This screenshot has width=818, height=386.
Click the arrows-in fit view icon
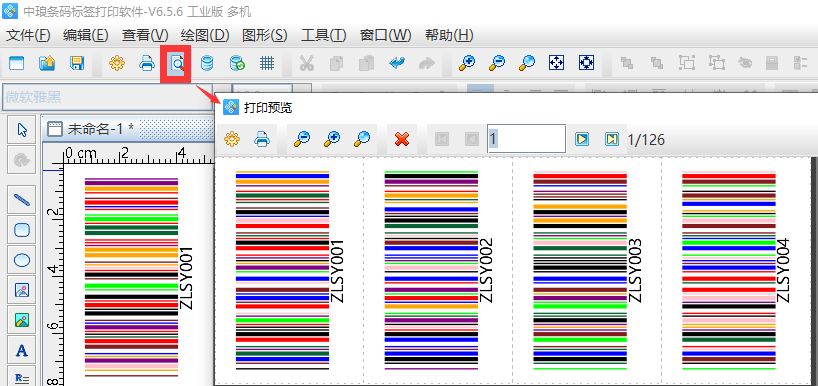(587, 64)
